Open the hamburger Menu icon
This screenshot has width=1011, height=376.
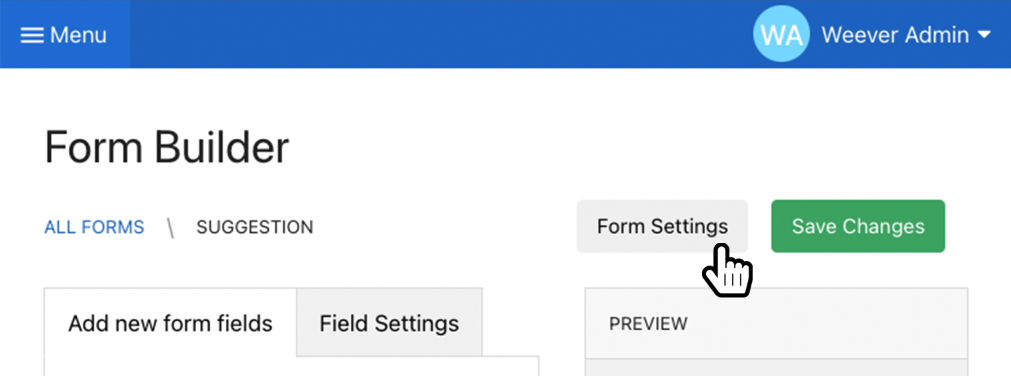32,35
